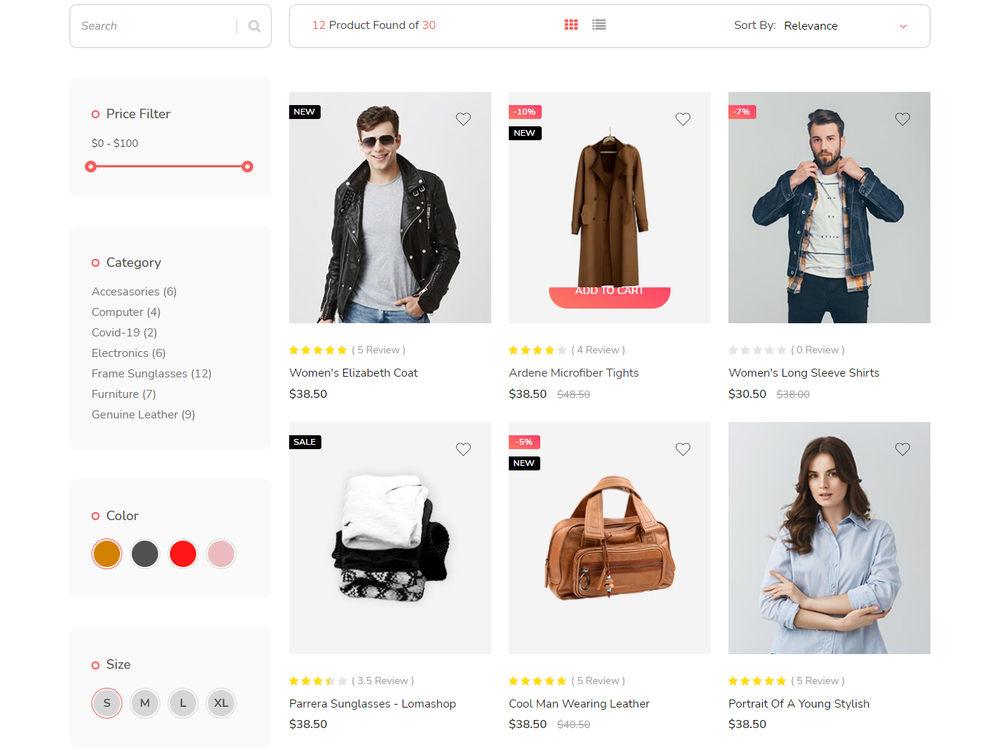
Task: Open Parrera Sunglasses - Lomashop product title
Action: pyautogui.click(x=372, y=703)
